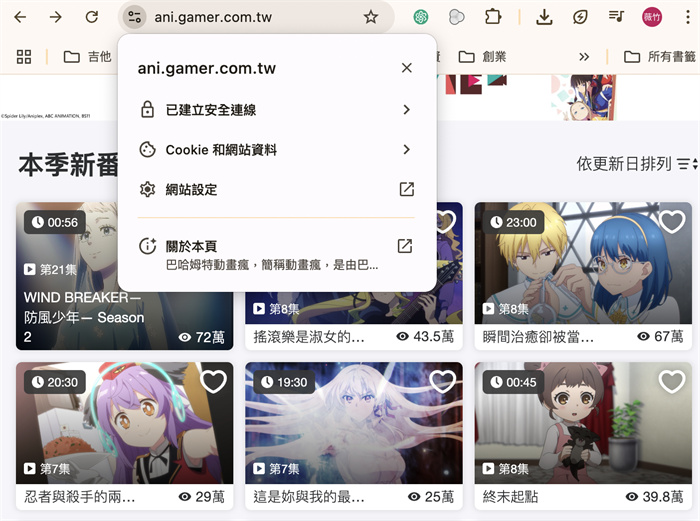This screenshot has width=700, height=521.
Task: Click the 43.5萬 view count
Action: (425, 336)
